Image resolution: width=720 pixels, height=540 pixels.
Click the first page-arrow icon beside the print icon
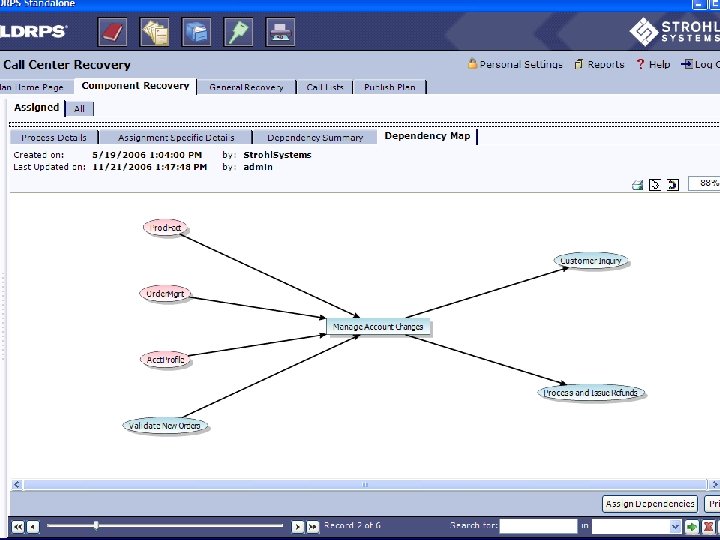[655, 185]
